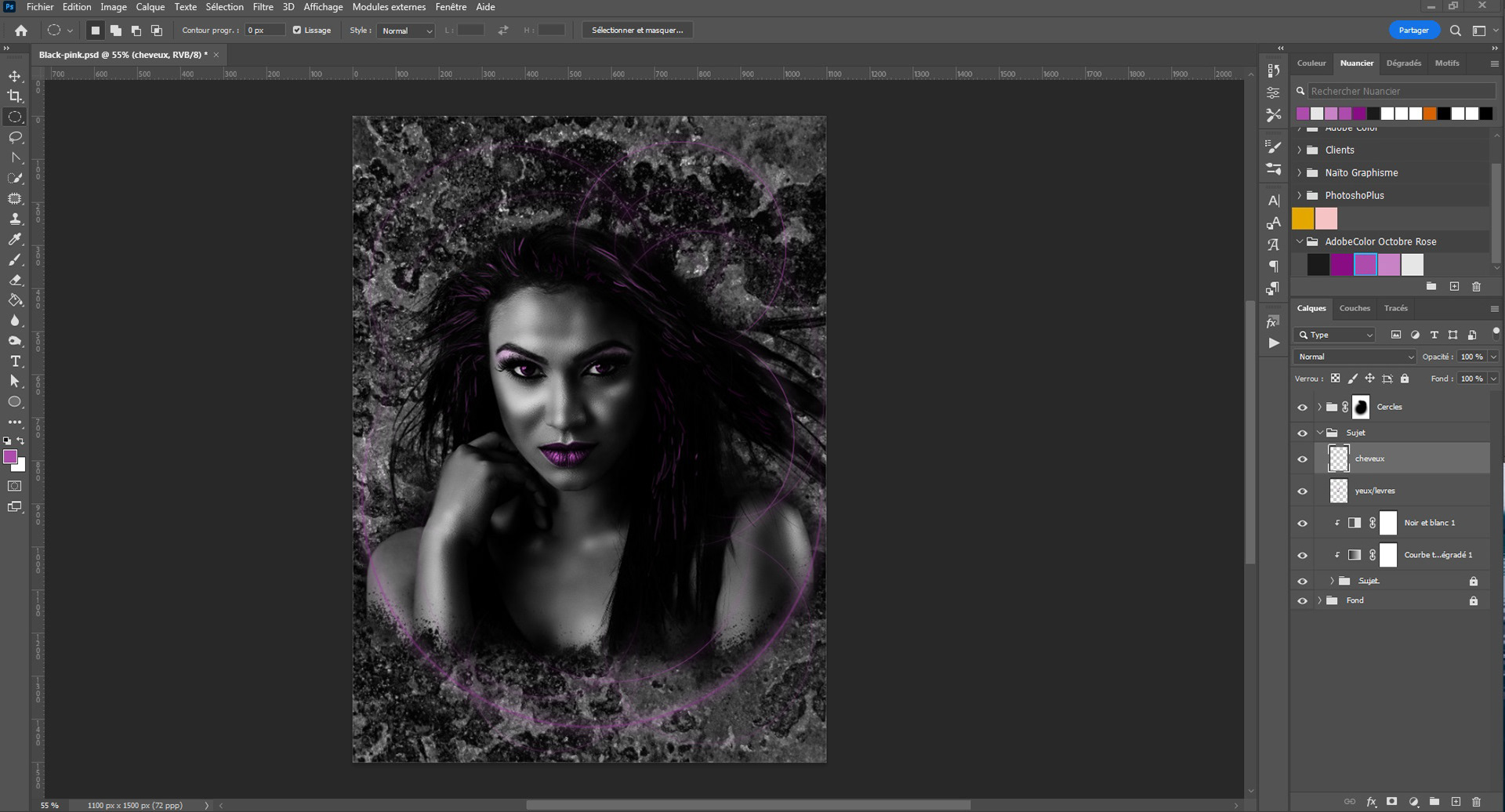
Task: Select the Blur drop tool
Action: 15,321
